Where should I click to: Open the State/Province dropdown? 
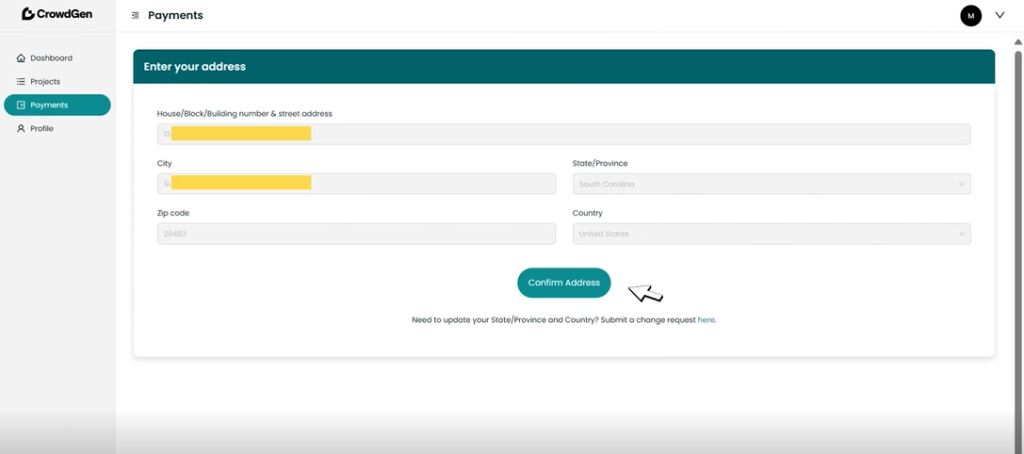pyautogui.click(x=771, y=184)
